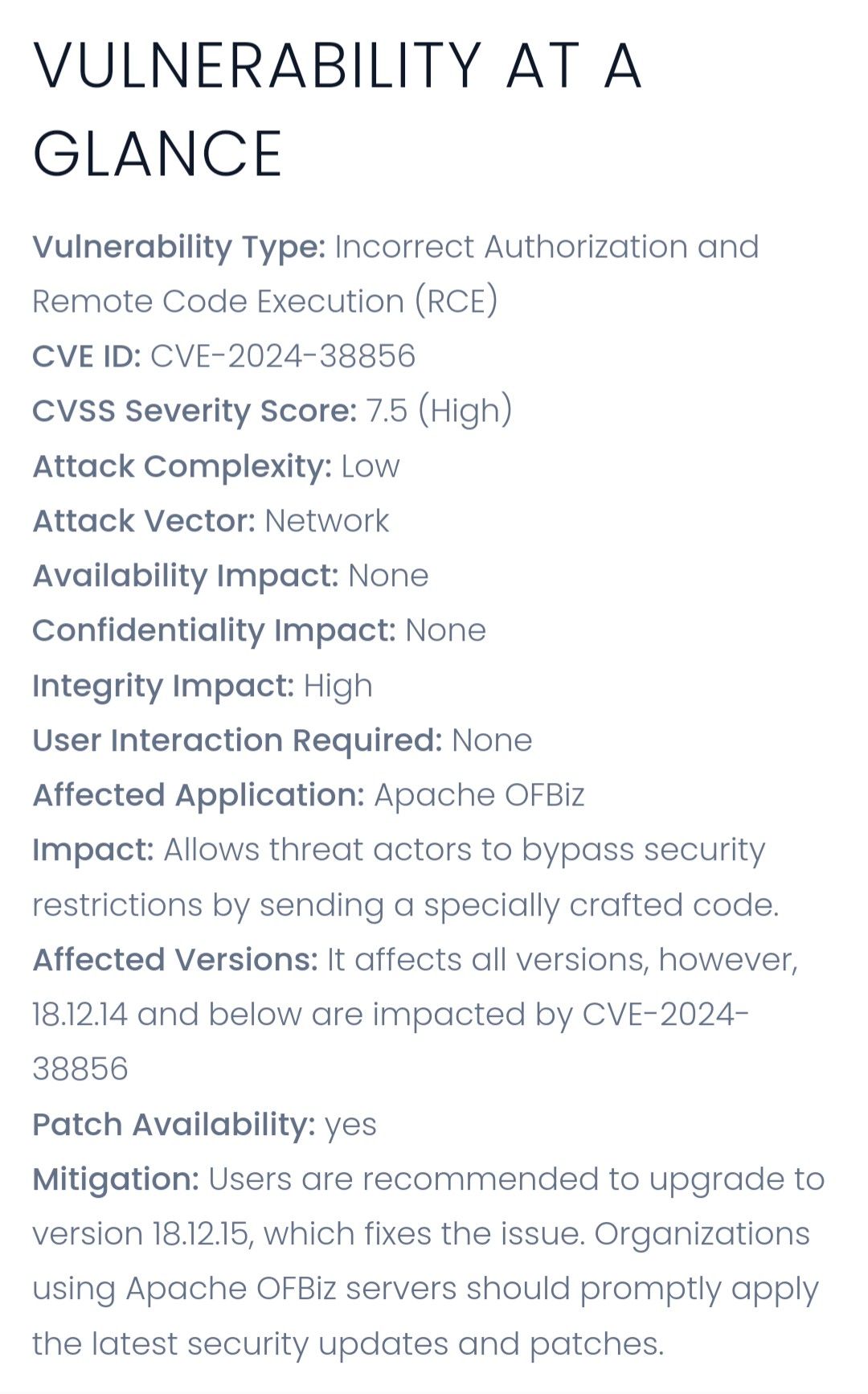
Task: Click the 'User Interaction Required:' label
Action: click(237, 740)
